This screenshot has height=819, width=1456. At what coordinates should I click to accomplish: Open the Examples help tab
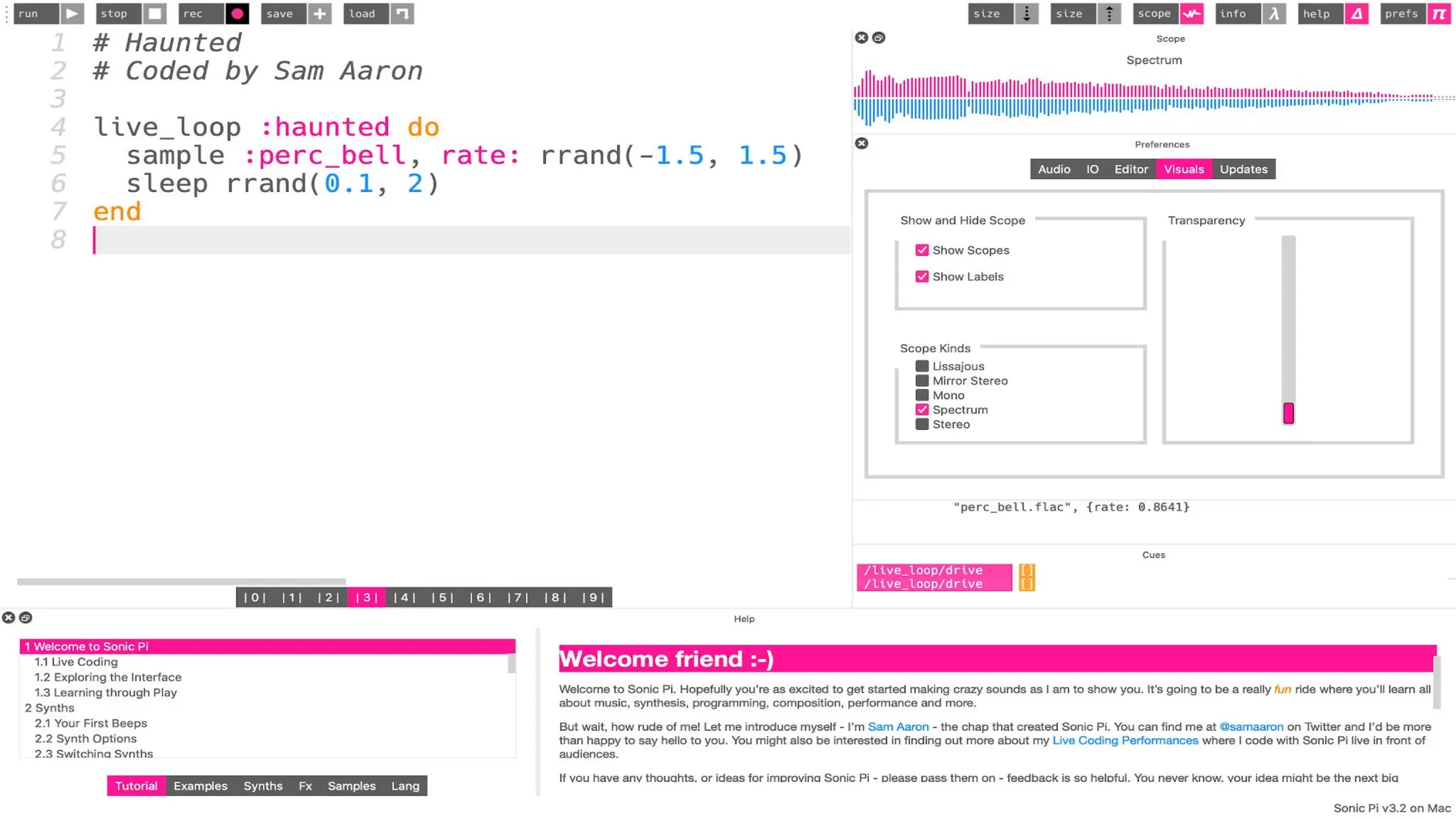click(x=200, y=786)
